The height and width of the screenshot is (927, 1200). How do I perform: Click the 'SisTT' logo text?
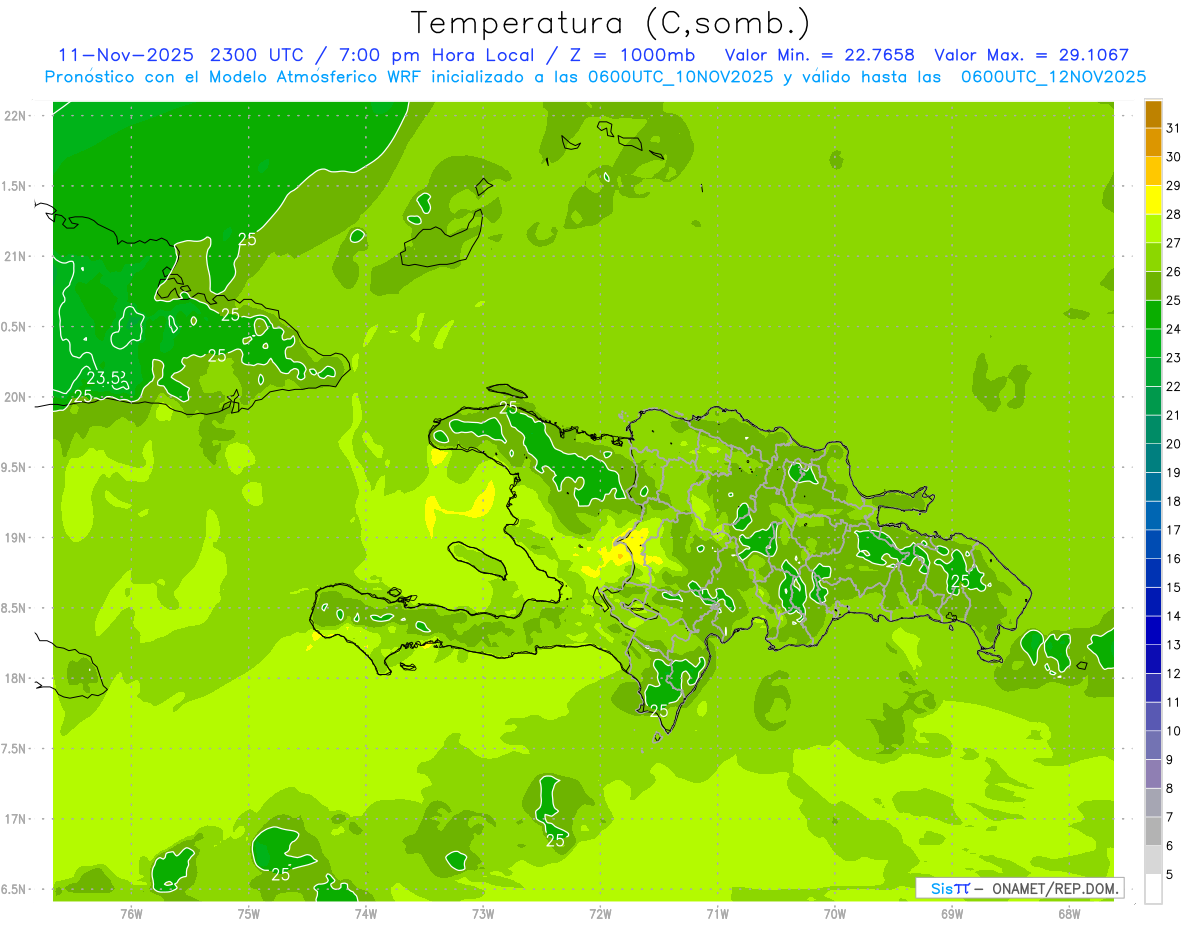950,888
